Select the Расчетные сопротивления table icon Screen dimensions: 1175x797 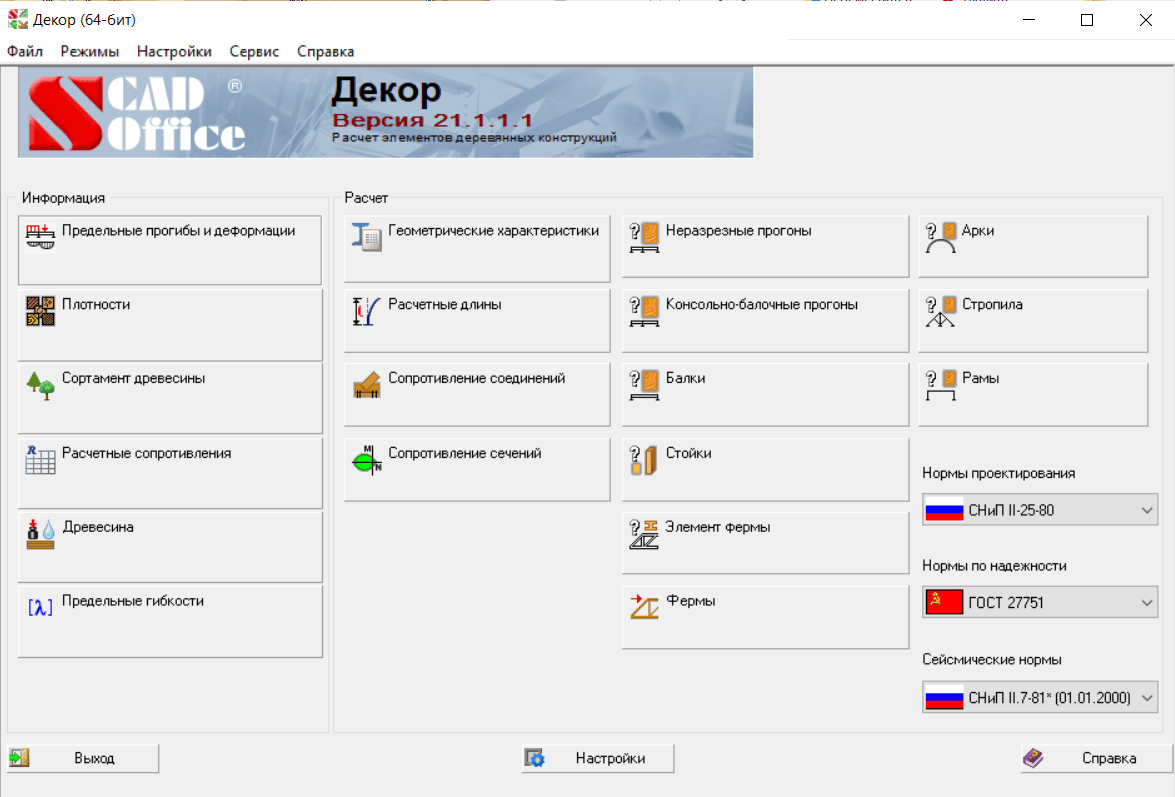pyautogui.click(x=40, y=460)
